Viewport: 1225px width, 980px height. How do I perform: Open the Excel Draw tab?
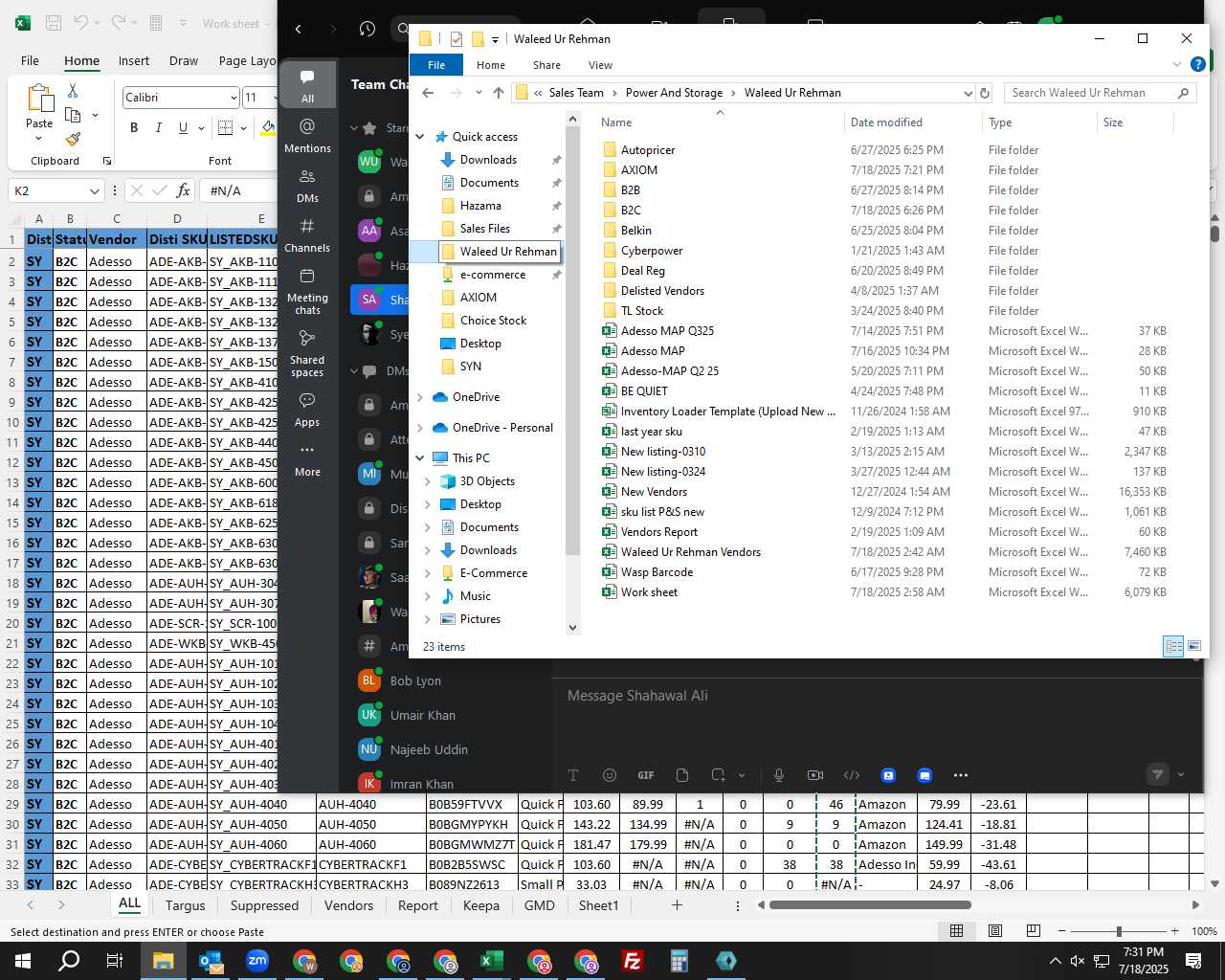pos(184,60)
